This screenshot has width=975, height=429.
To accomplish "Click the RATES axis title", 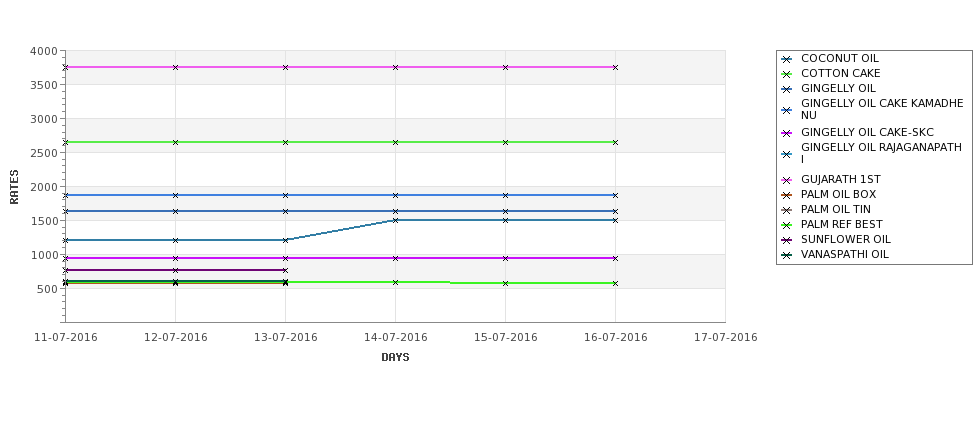I will pos(14,187).
